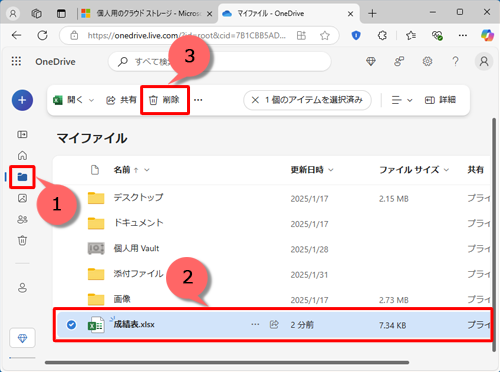
Task: Open the rewards icon in OneDrive header
Action: [x=399, y=61]
